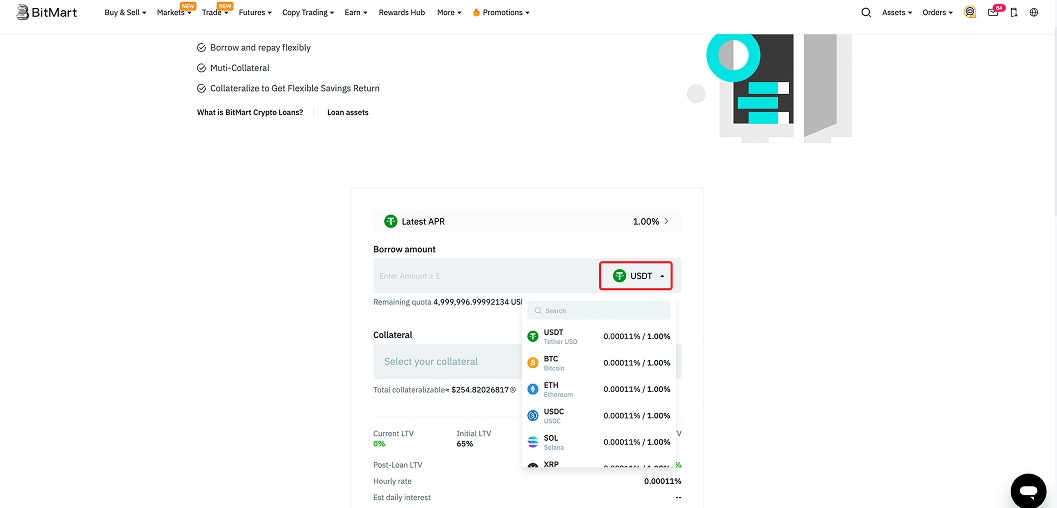
Task: Click the Hourly rate 0.00011% value
Action: [662, 481]
